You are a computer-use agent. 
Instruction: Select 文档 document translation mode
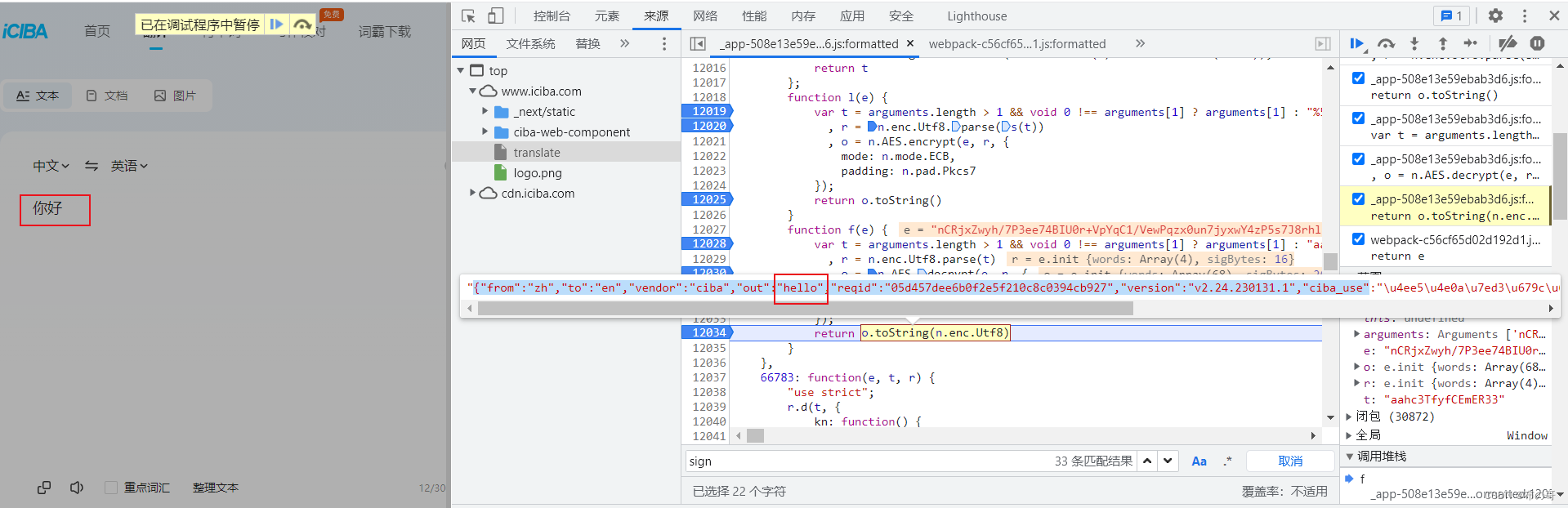click(107, 96)
